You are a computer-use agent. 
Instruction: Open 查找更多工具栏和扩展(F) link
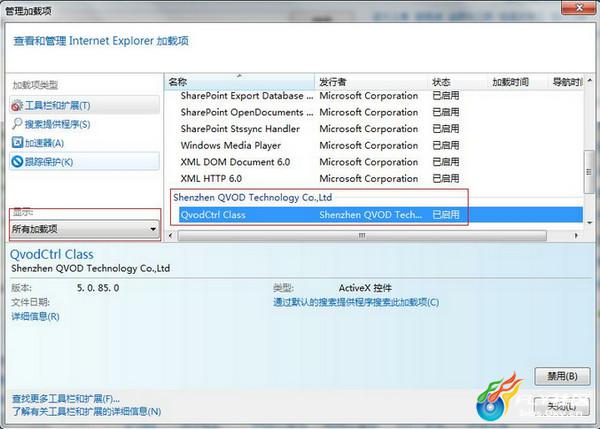[65, 399]
